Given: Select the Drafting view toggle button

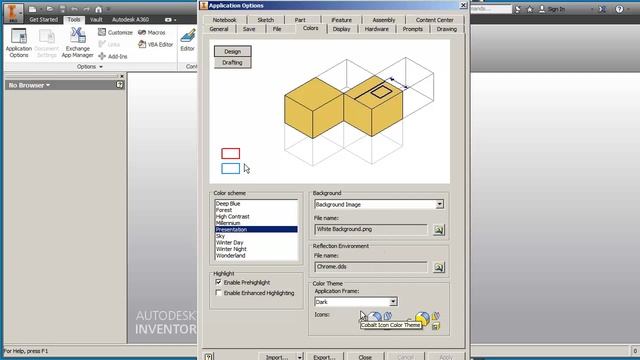Looking at the screenshot, I should (233, 62).
